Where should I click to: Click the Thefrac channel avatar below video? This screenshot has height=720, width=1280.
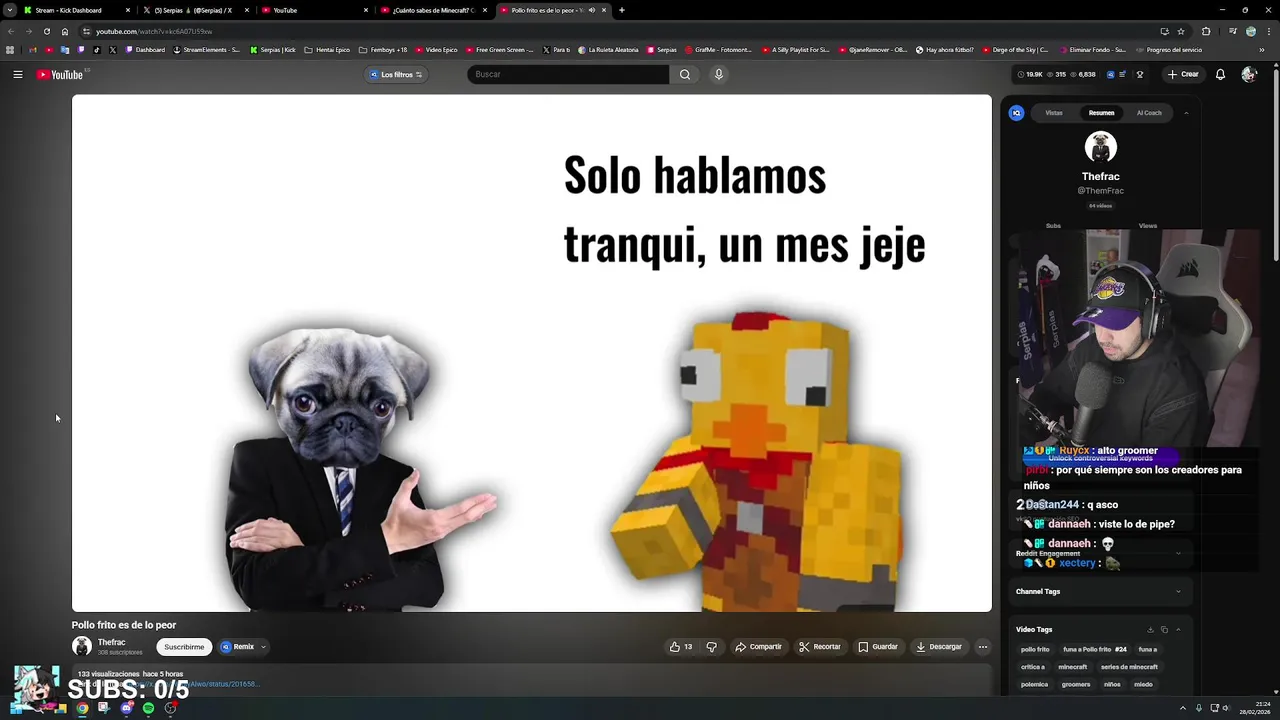pos(82,647)
